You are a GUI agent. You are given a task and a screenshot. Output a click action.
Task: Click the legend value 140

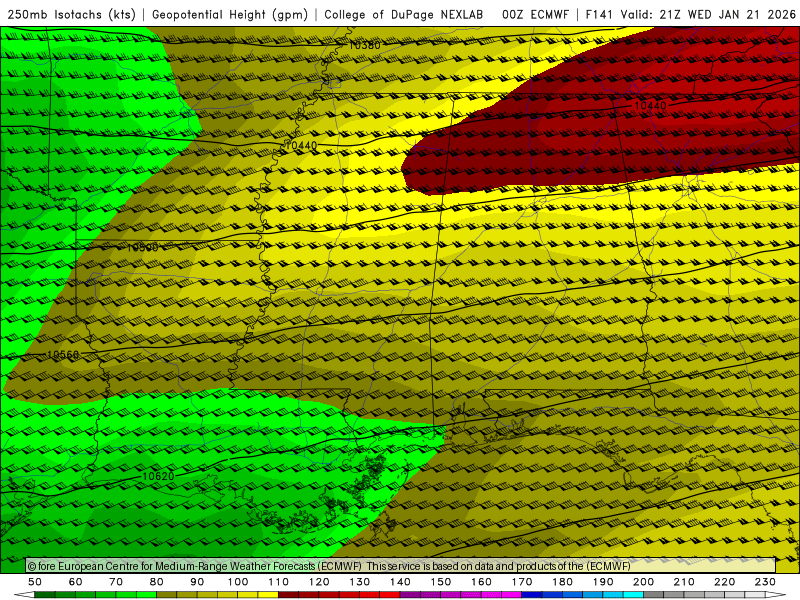(x=400, y=582)
